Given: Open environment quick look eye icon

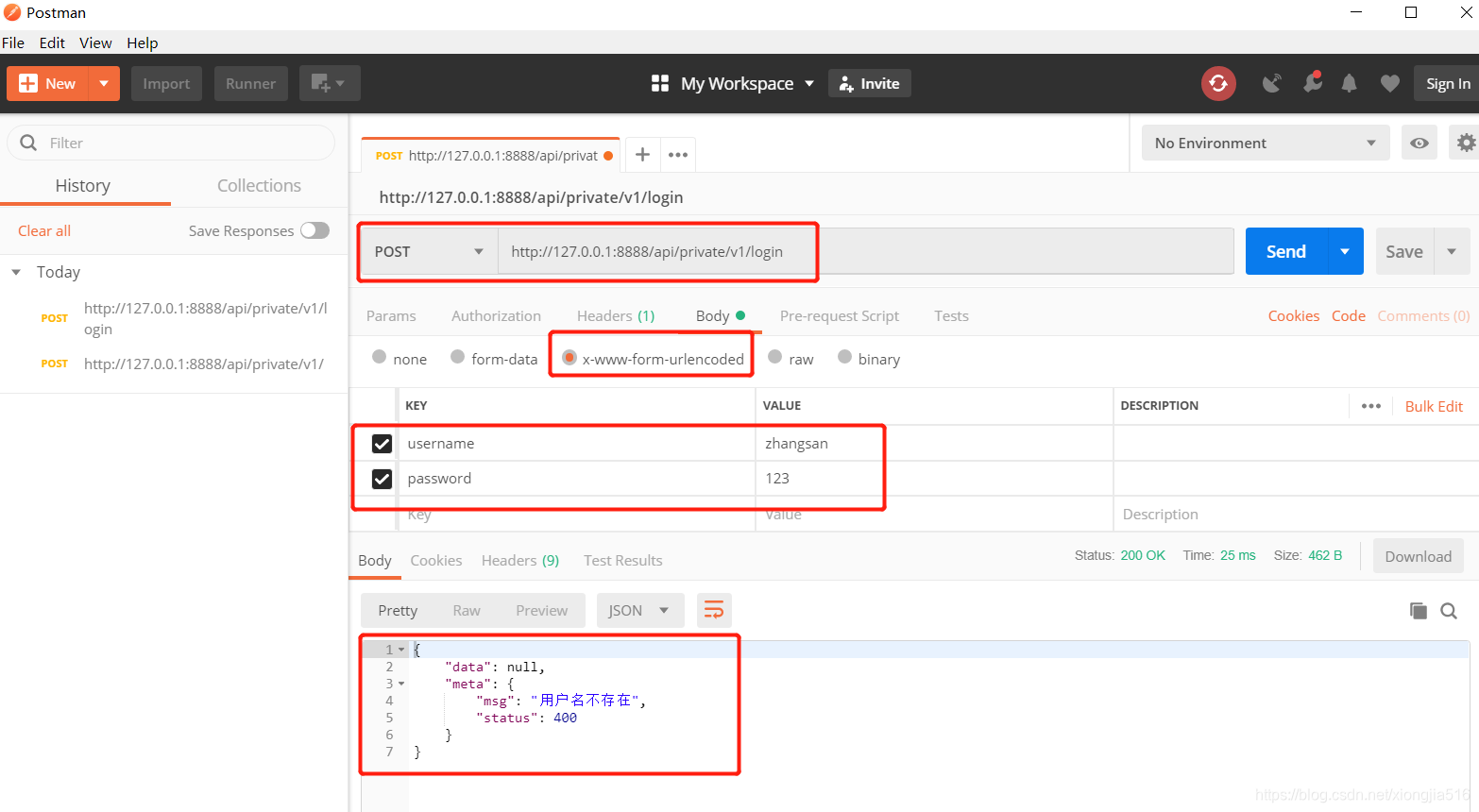Looking at the screenshot, I should click(x=1419, y=143).
